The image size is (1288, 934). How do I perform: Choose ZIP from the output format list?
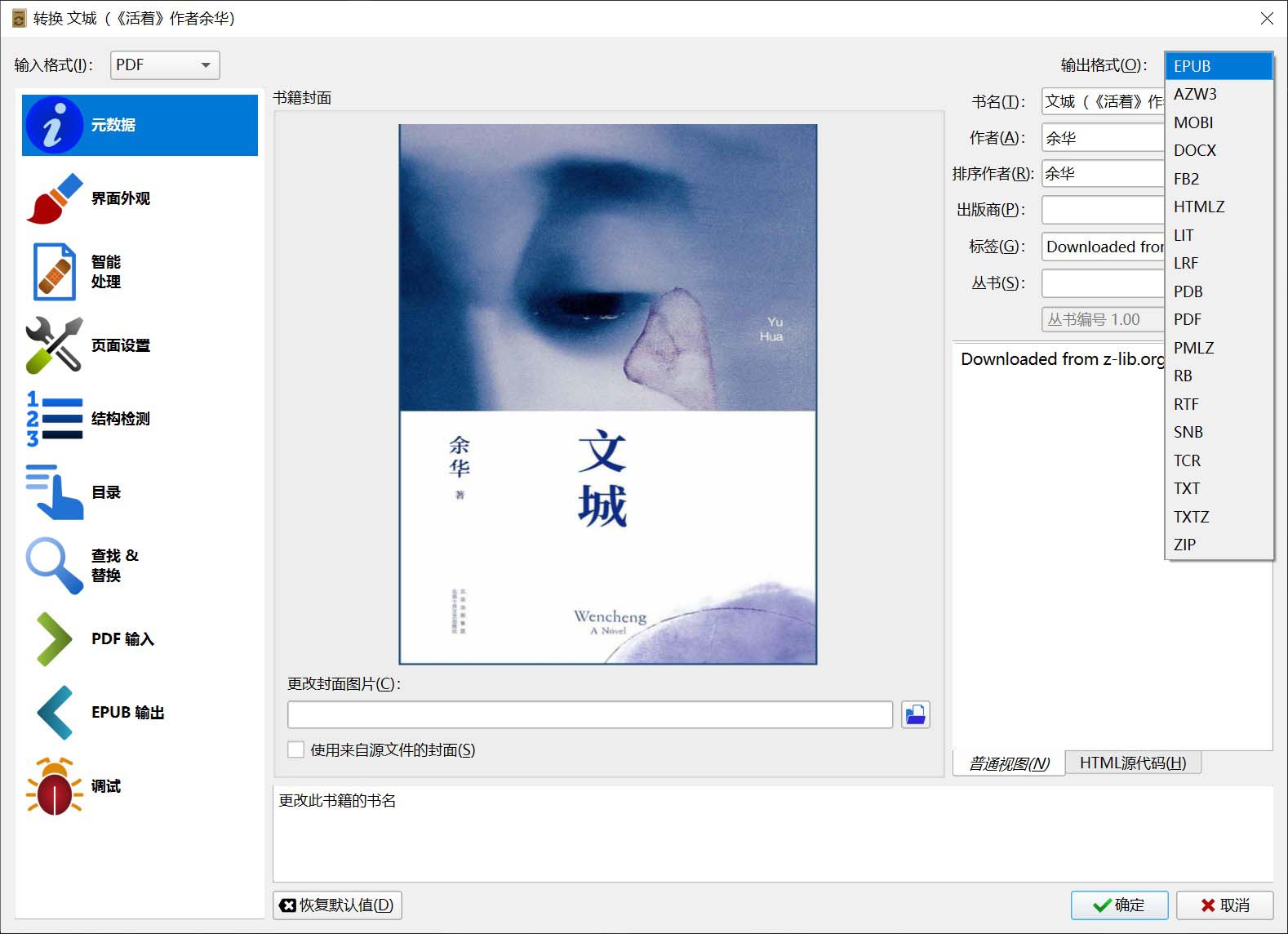[x=1219, y=545]
